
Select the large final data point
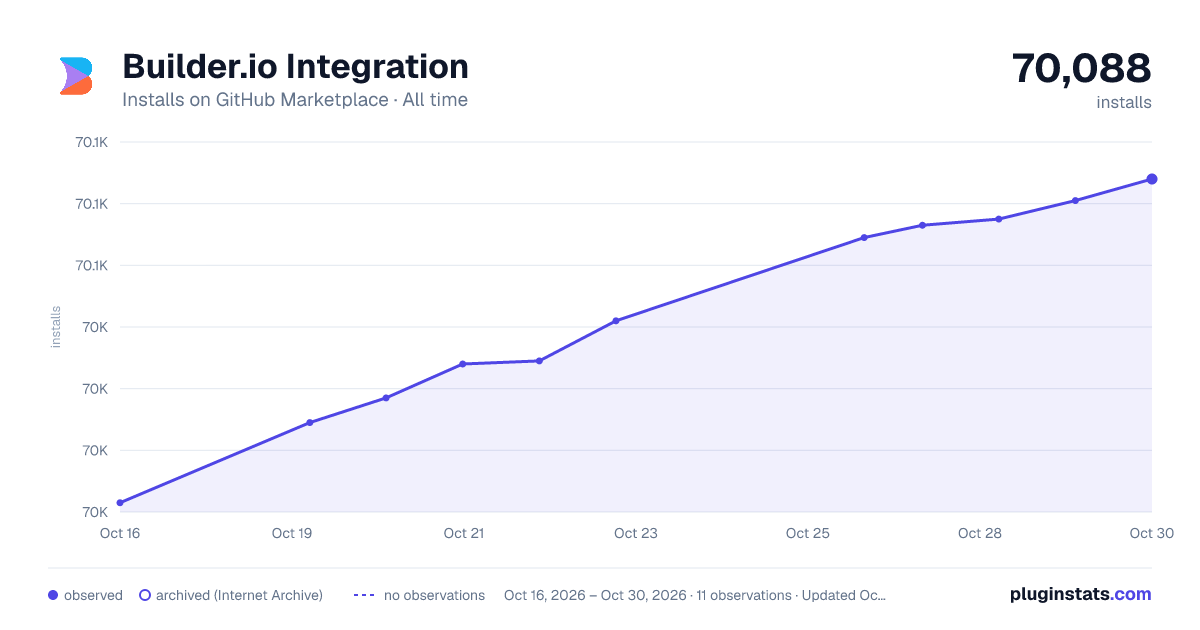coord(1152,179)
